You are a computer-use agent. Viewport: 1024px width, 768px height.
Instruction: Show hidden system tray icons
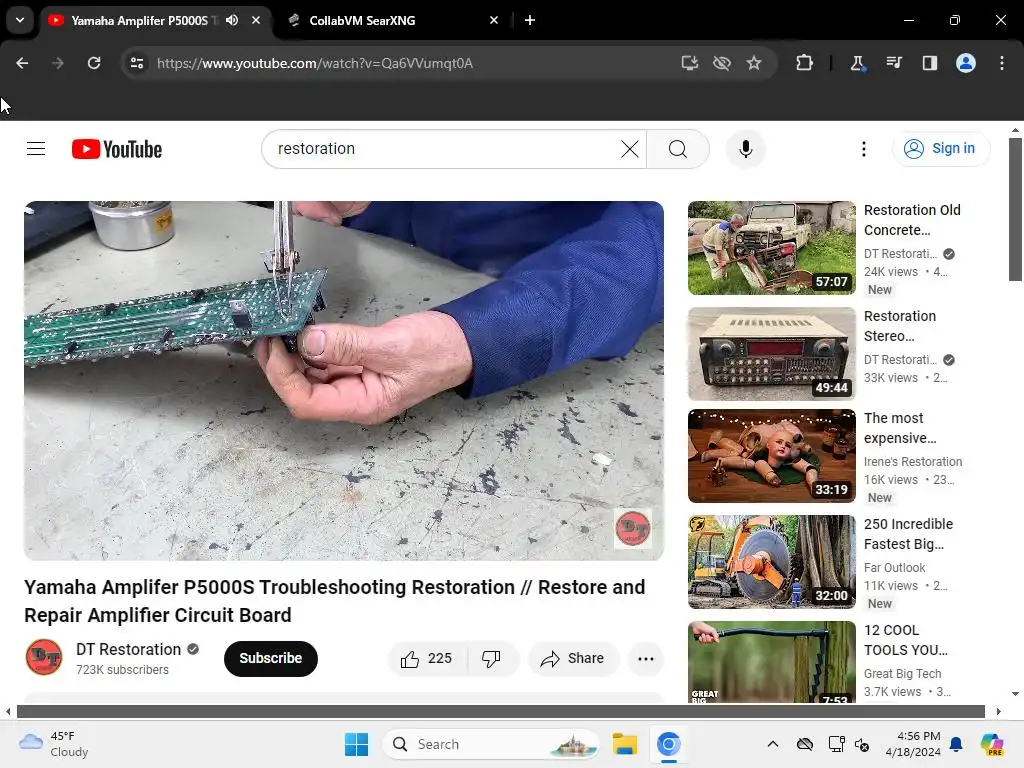[773, 744]
